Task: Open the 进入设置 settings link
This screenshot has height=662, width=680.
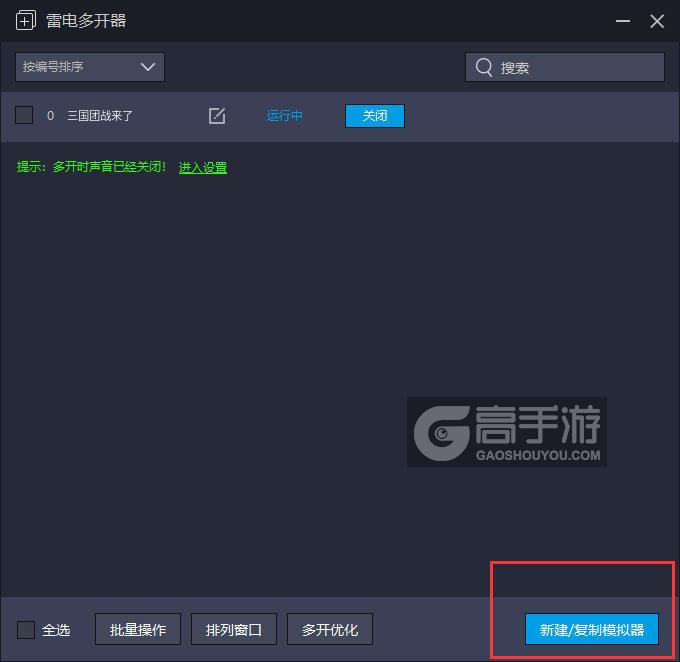Action: [x=203, y=167]
